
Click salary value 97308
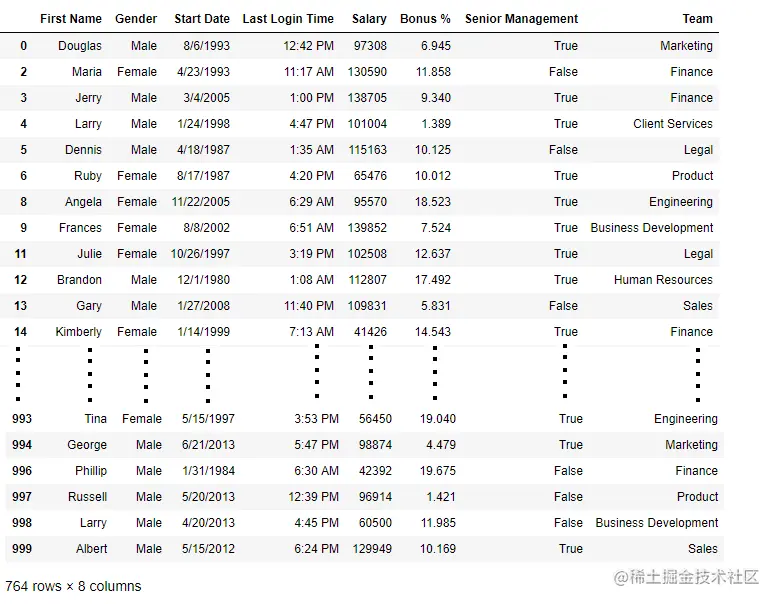coord(370,46)
